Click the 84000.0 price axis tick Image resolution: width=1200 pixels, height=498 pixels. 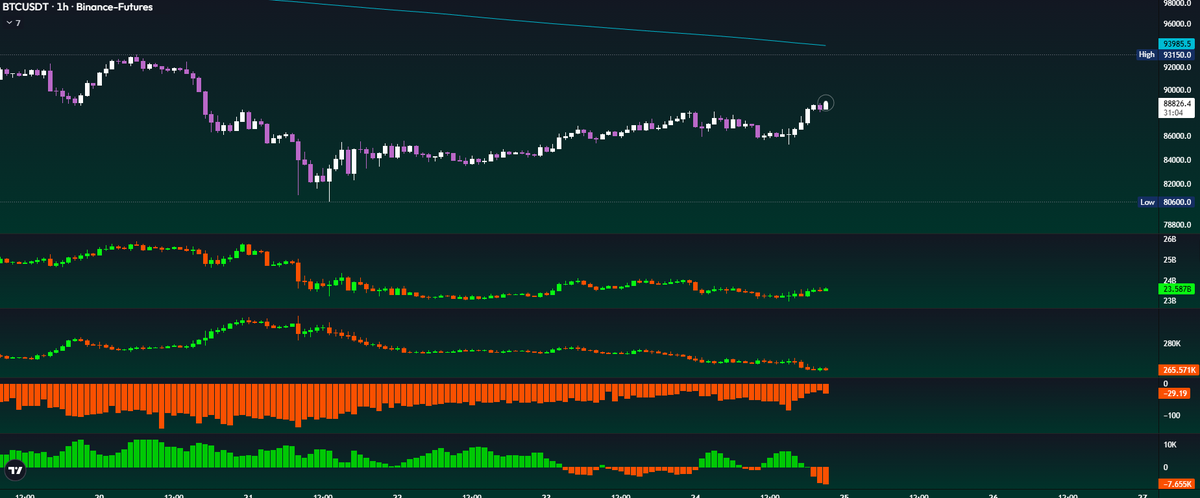pyautogui.click(x=1175, y=160)
